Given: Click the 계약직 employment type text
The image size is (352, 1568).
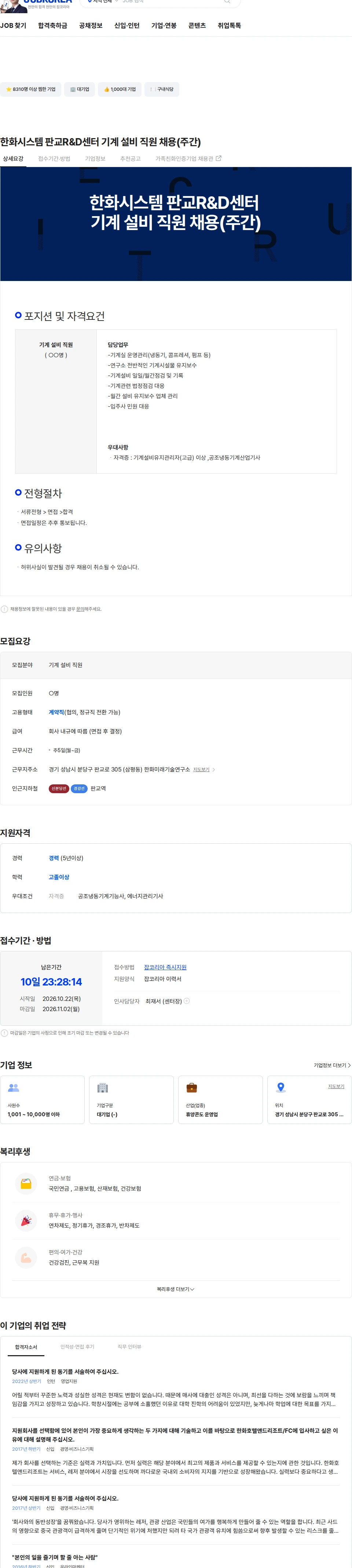Looking at the screenshot, I should pyautogui.click(x=56, y=713).
